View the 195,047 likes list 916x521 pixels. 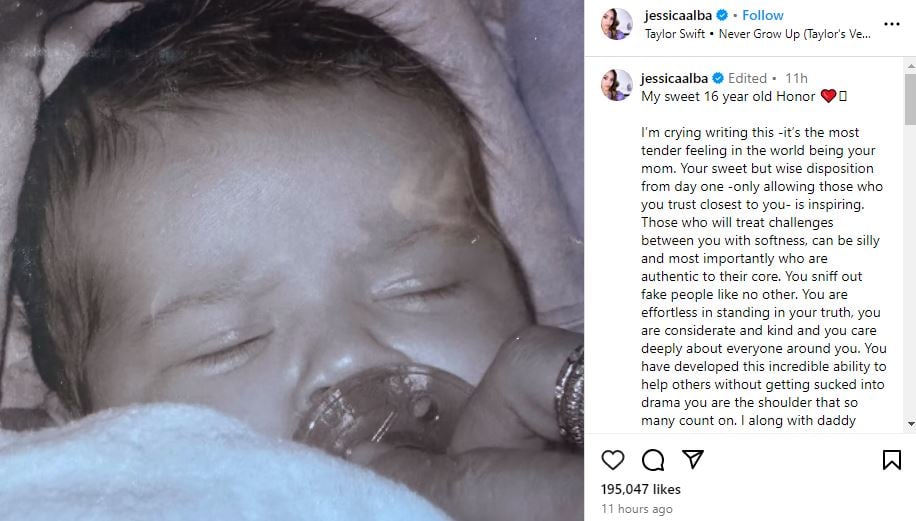coord(640,489)
